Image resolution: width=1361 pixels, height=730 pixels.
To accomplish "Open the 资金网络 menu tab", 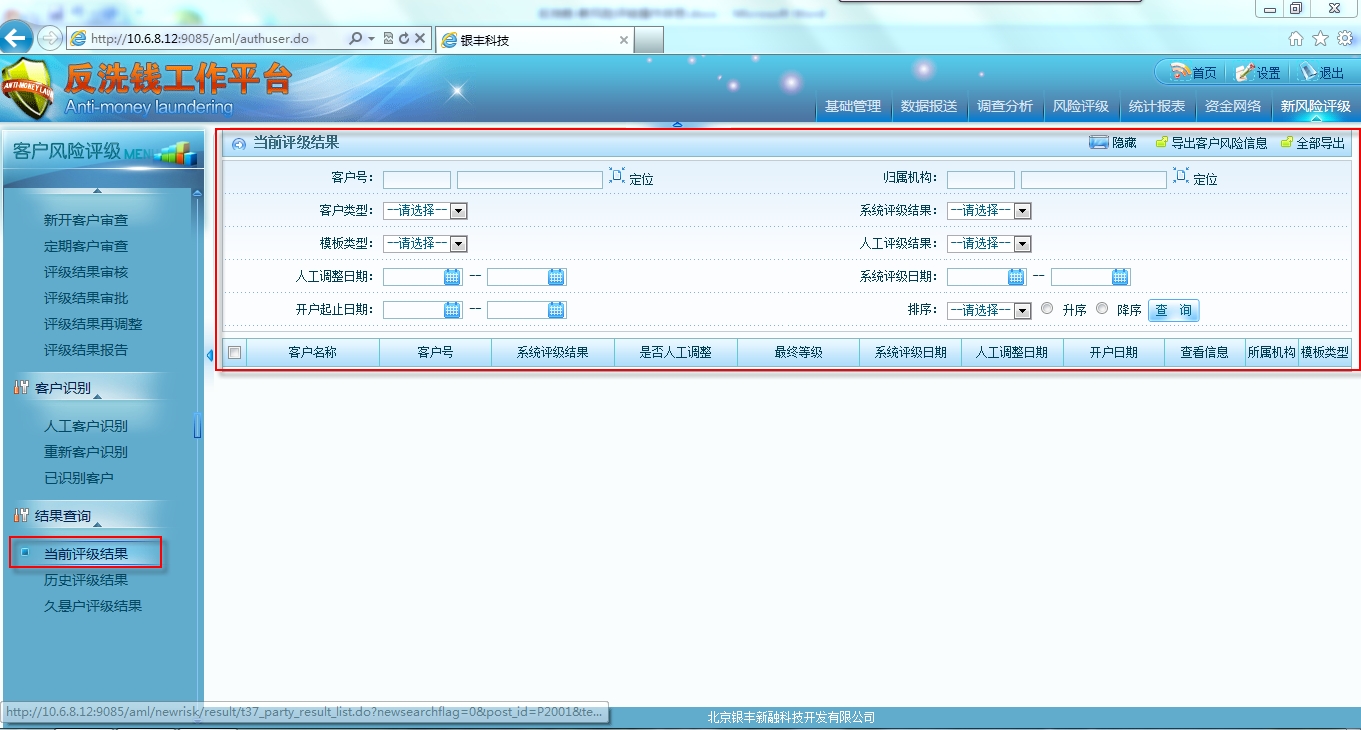I will (1232, 106).
